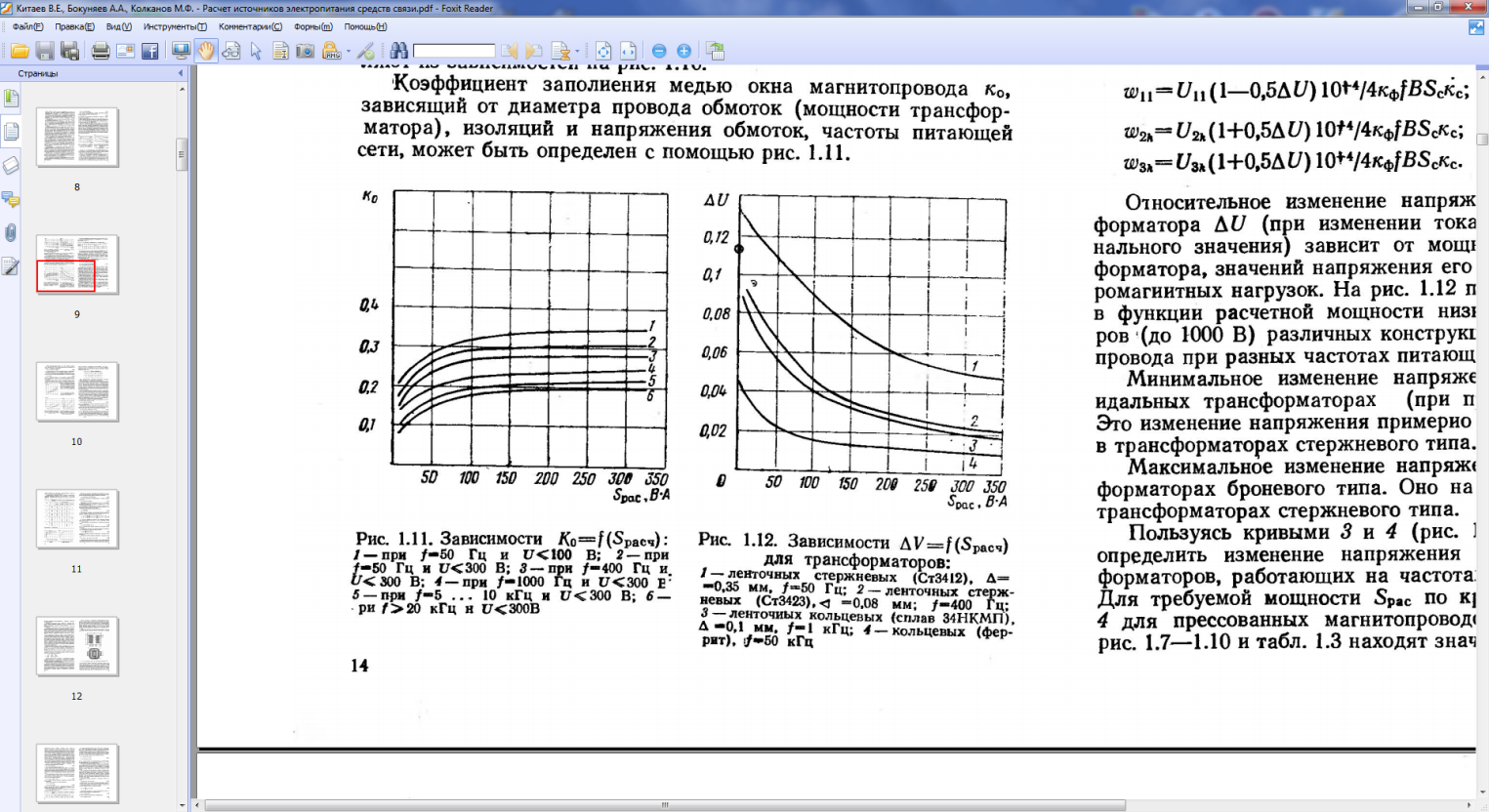Select the Typewriter text tool icon
The width and height of the screenshot is (1489, 812).
pos(280,51)
